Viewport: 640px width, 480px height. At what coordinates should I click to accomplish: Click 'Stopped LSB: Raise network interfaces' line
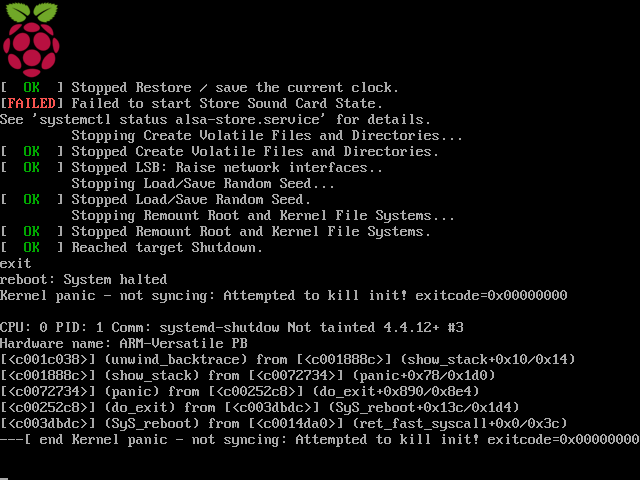pos(191,167)
